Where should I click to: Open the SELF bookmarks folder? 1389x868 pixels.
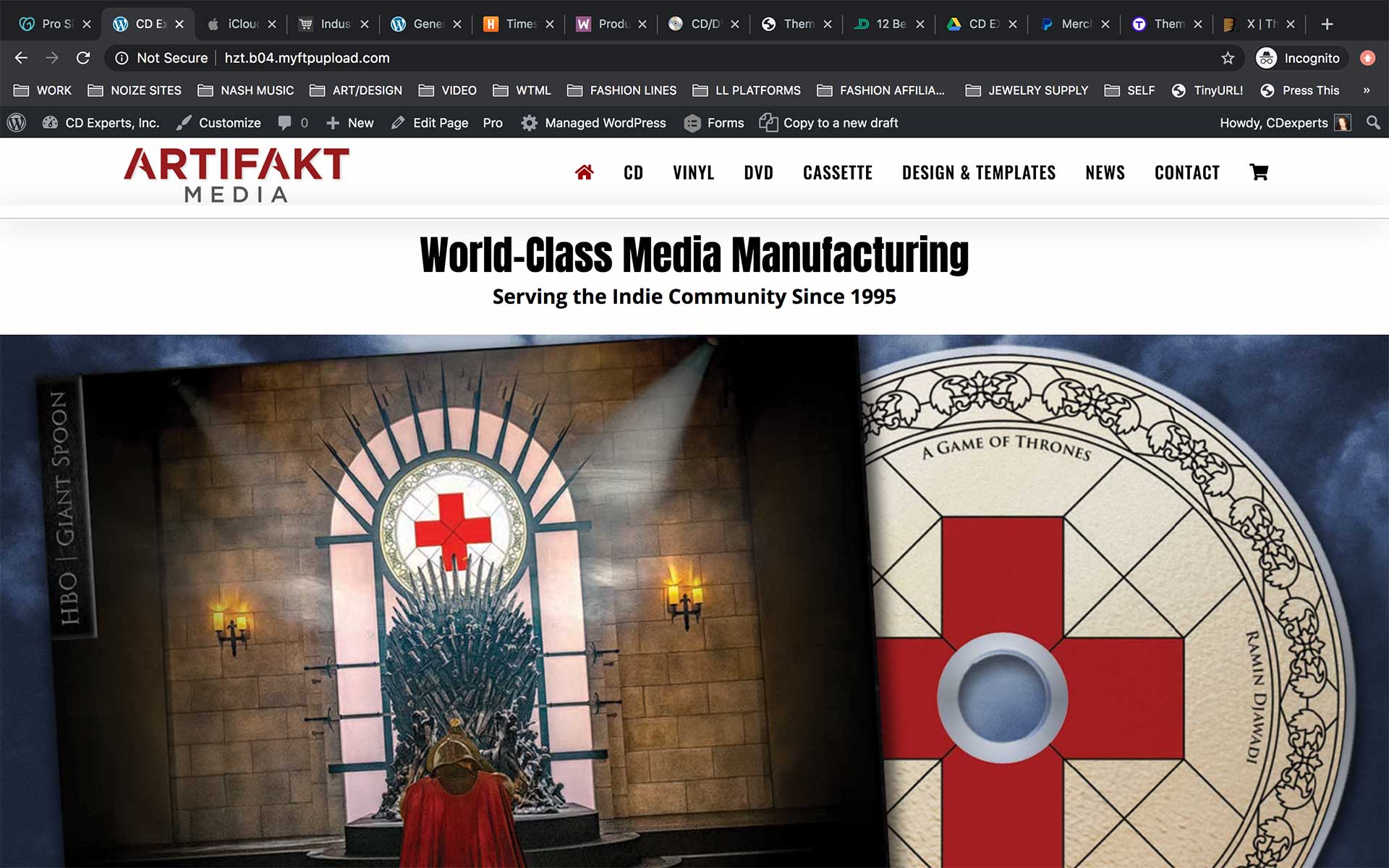(1129, 90)
